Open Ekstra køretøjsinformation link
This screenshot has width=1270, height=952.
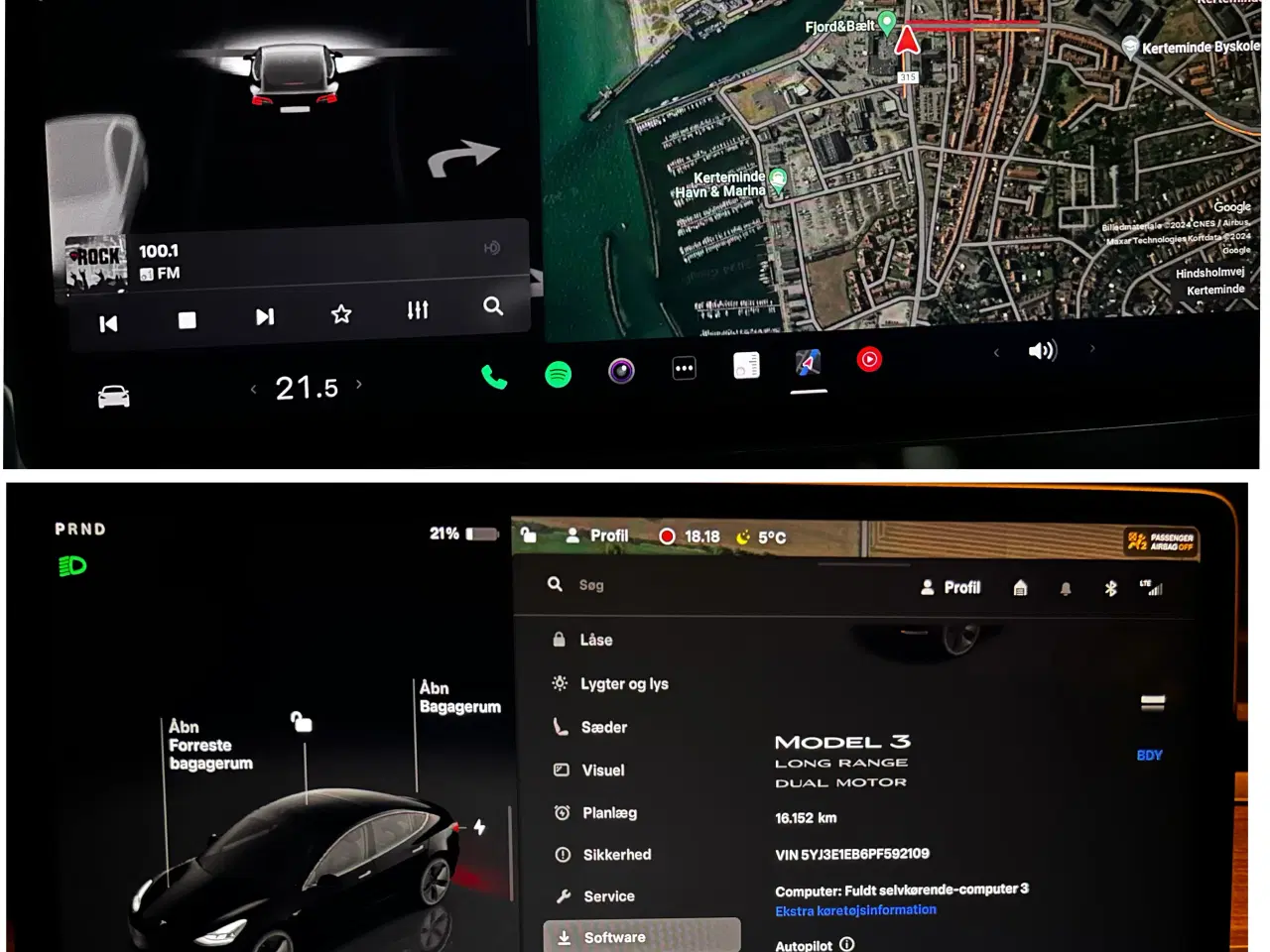coord(855,910)
